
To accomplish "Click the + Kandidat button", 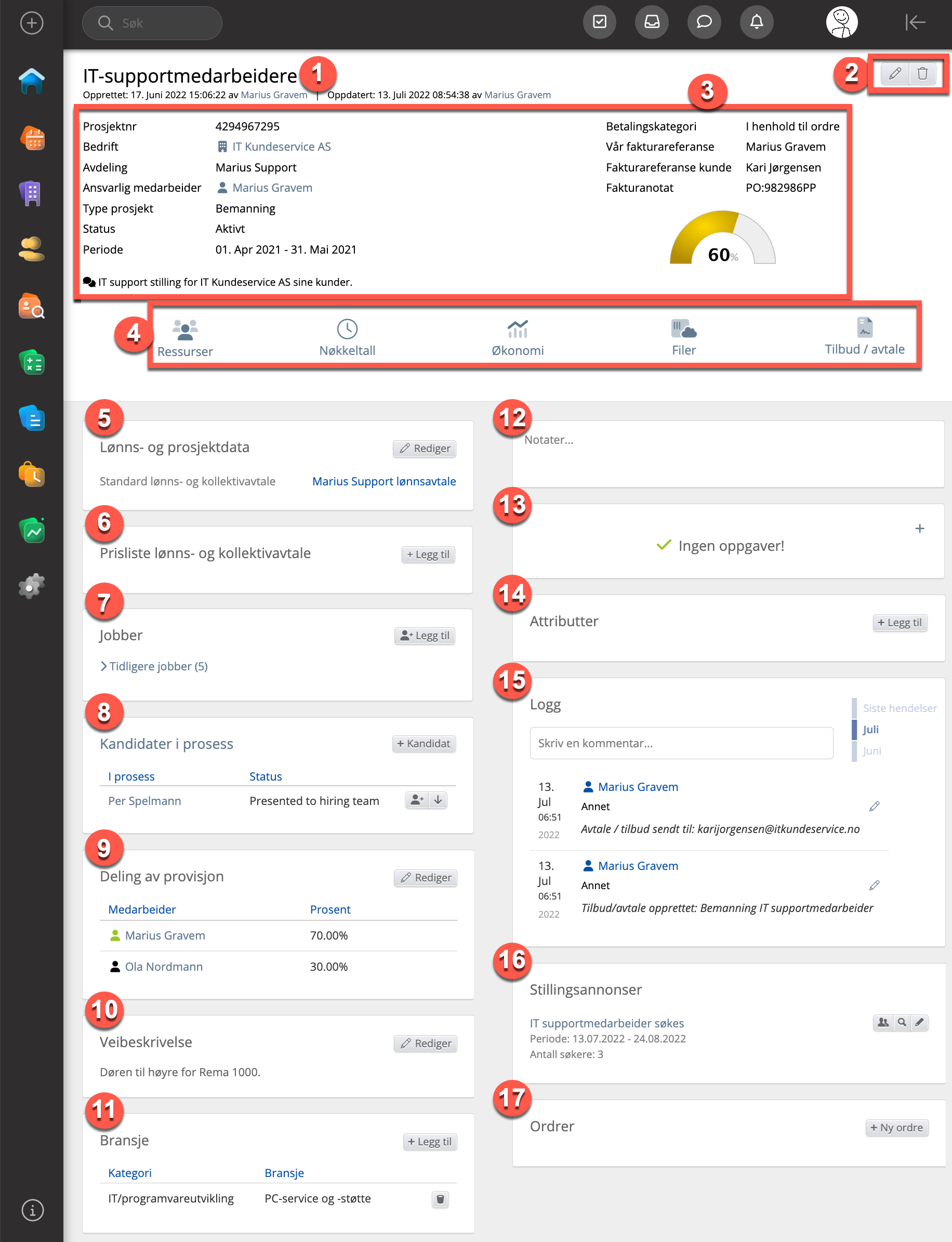I will coord(424,744).
